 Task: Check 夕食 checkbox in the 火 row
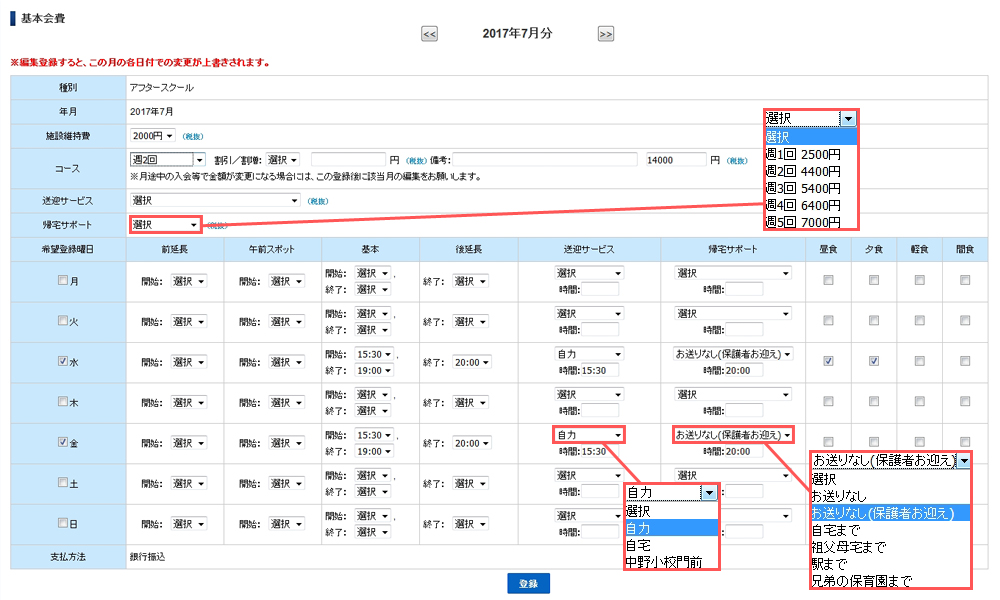point(874,320)
